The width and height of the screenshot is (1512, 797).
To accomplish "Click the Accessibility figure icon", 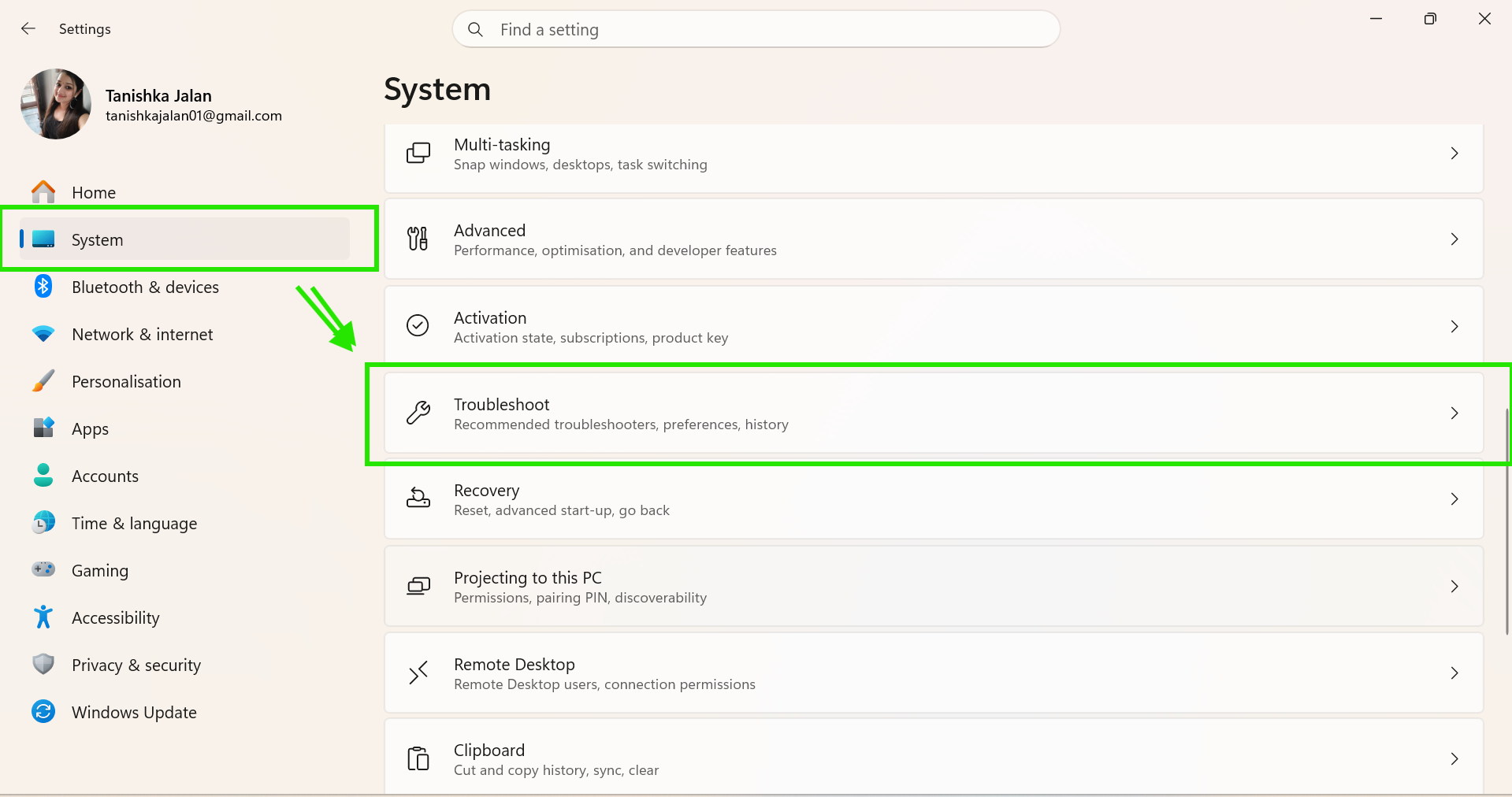I will point(43,617).
